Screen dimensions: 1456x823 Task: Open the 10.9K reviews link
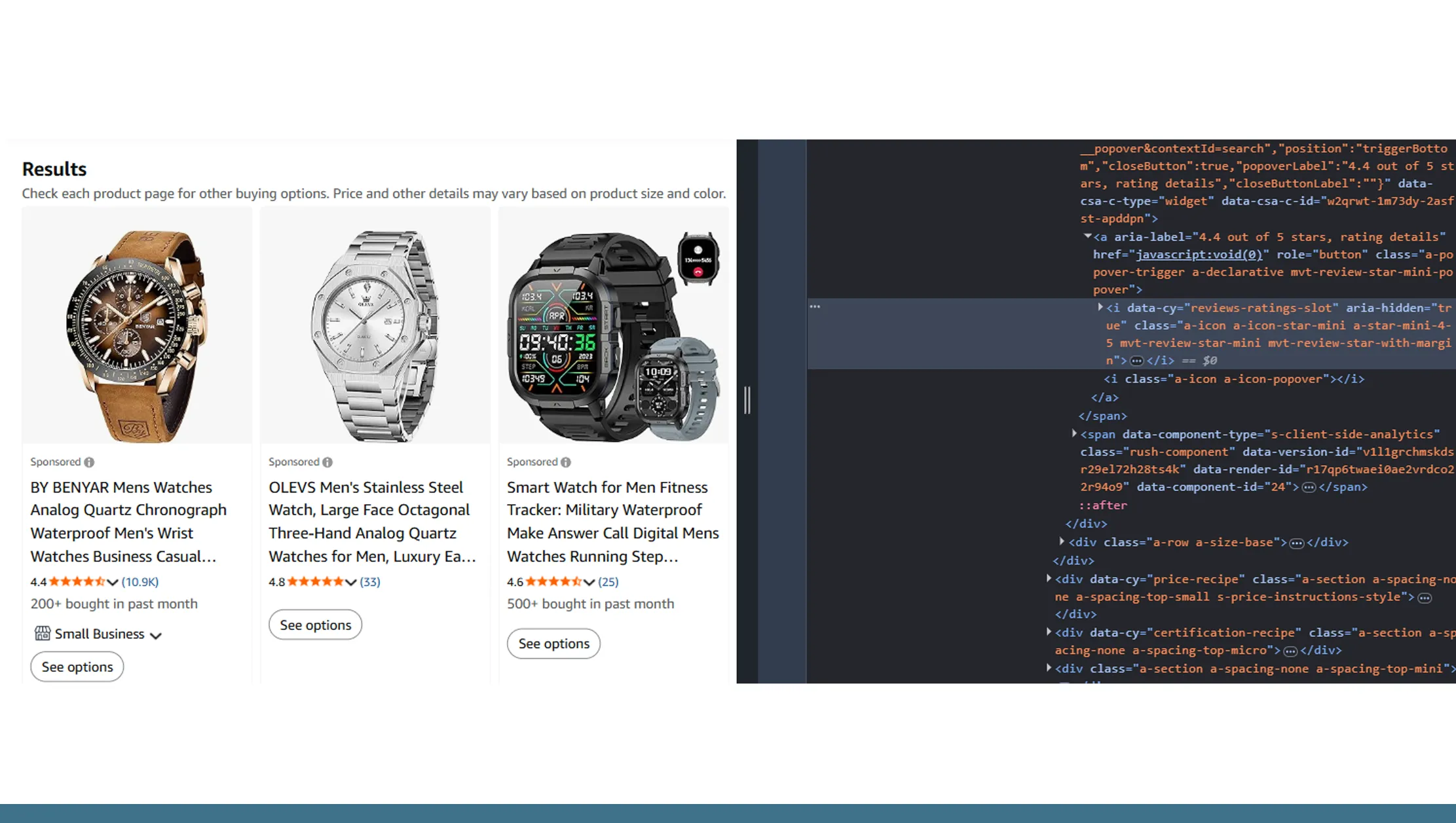pos(140,581)
